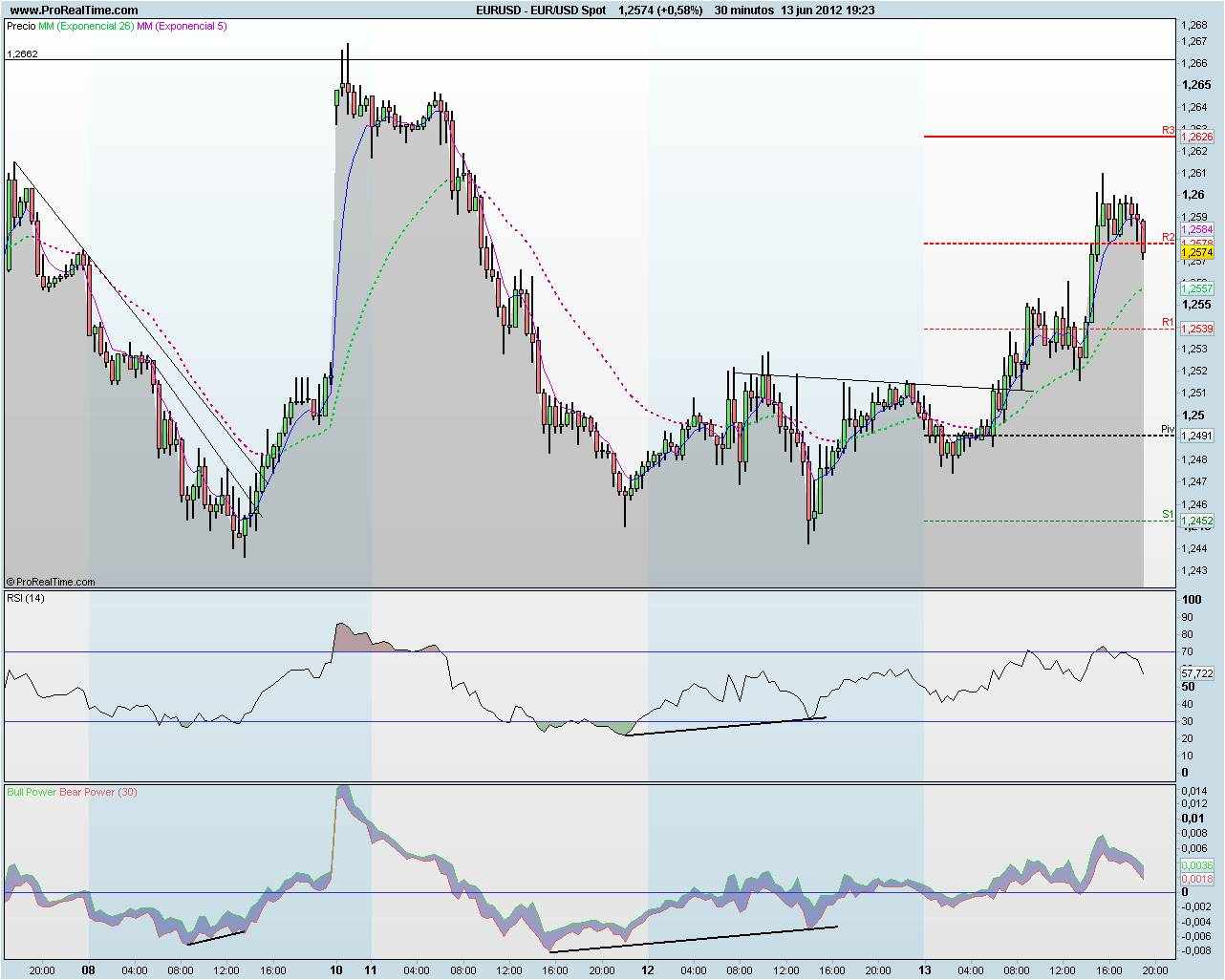Click the green S1 support label

coord(1166,513)
